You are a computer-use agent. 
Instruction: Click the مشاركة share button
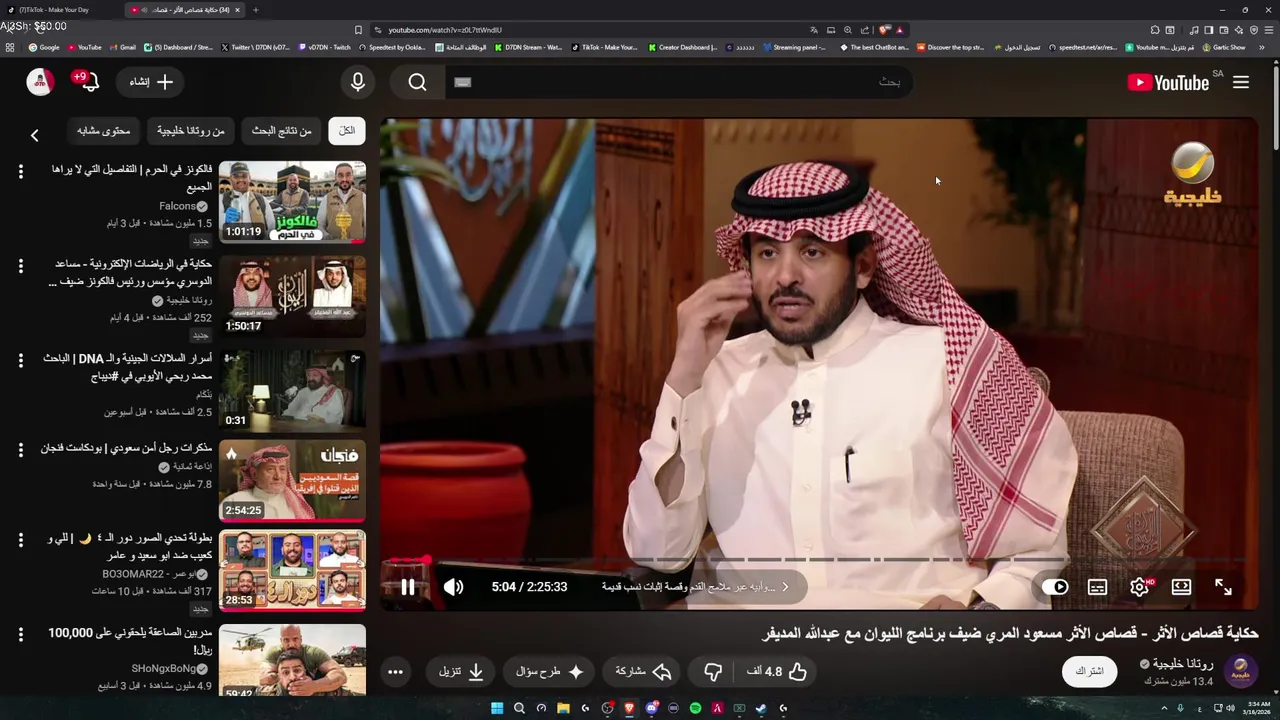coord(643,672)
